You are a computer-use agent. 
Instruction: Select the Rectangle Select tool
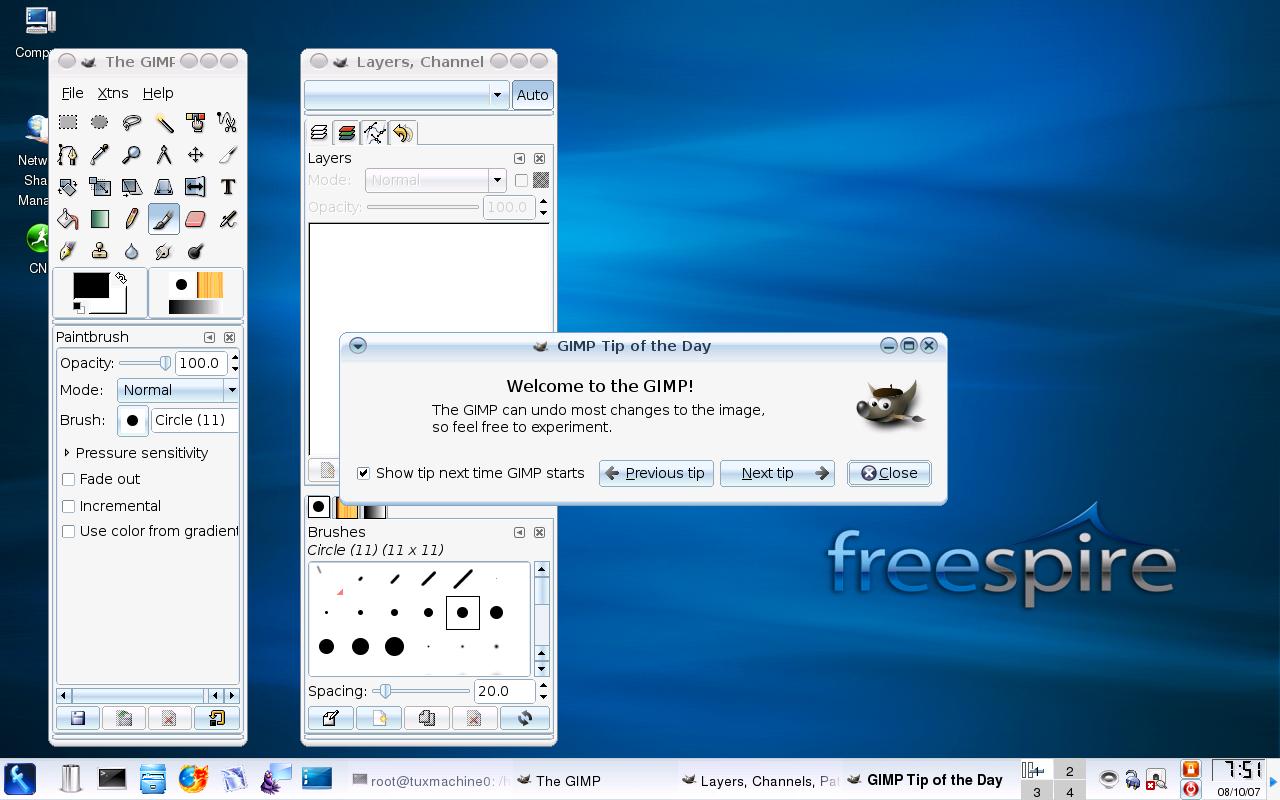(68, 123)
